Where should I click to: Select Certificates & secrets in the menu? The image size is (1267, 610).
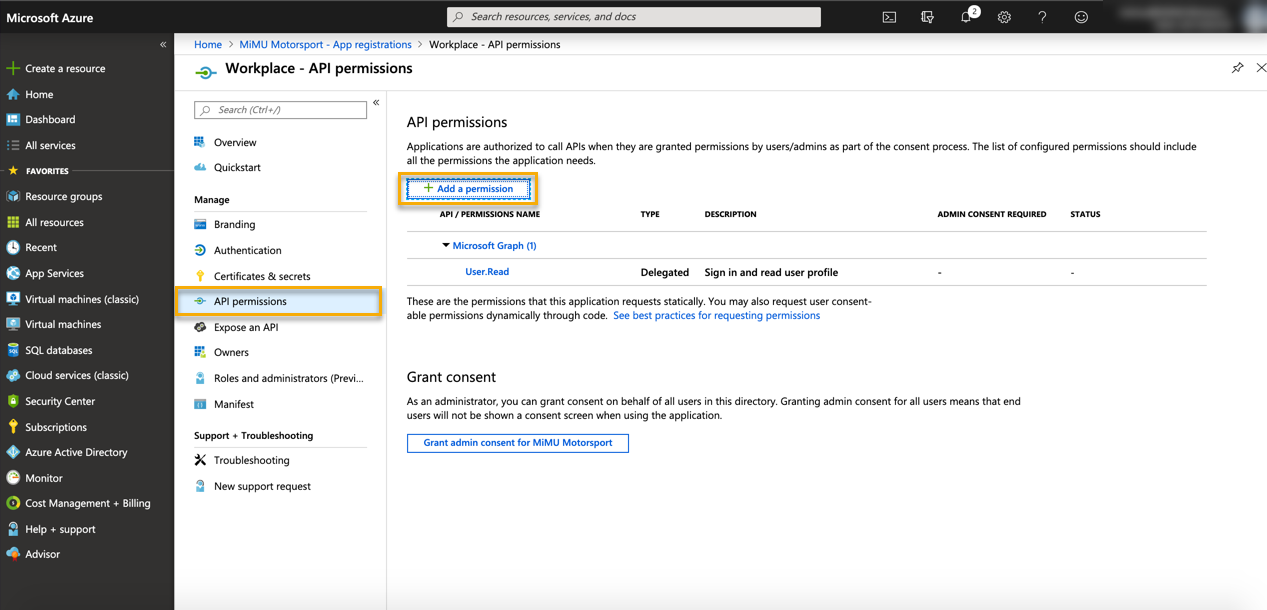262,276
